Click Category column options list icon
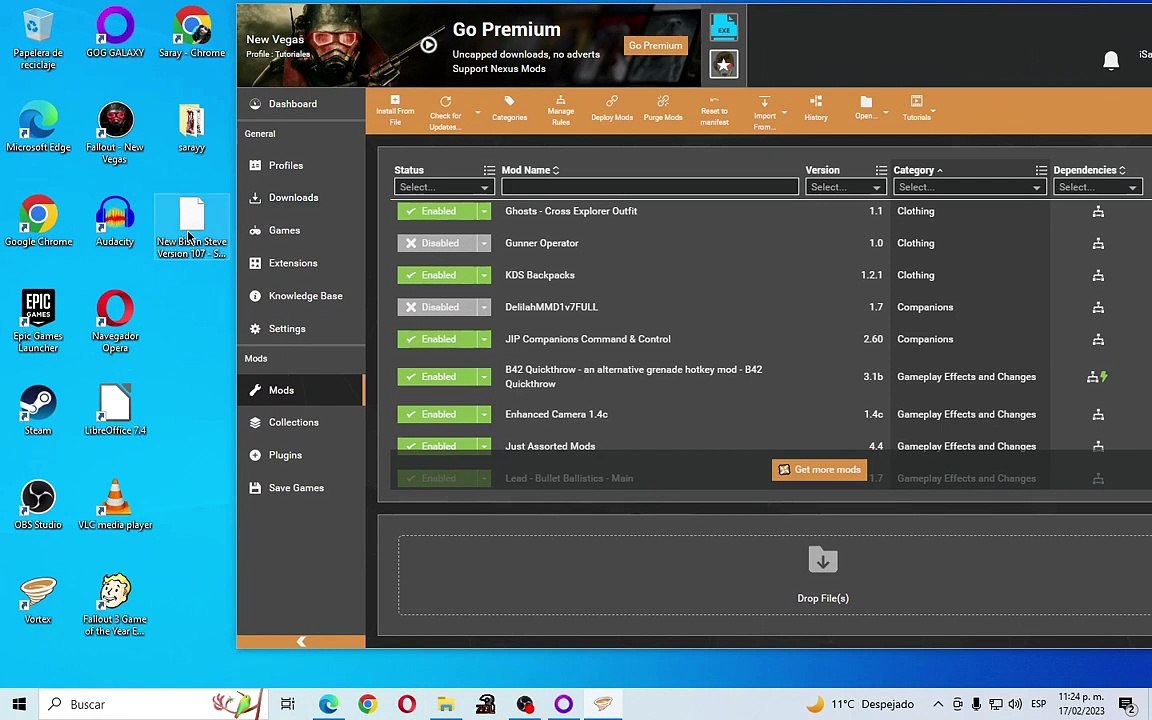1152x720 pixels. click(1041, 170)
